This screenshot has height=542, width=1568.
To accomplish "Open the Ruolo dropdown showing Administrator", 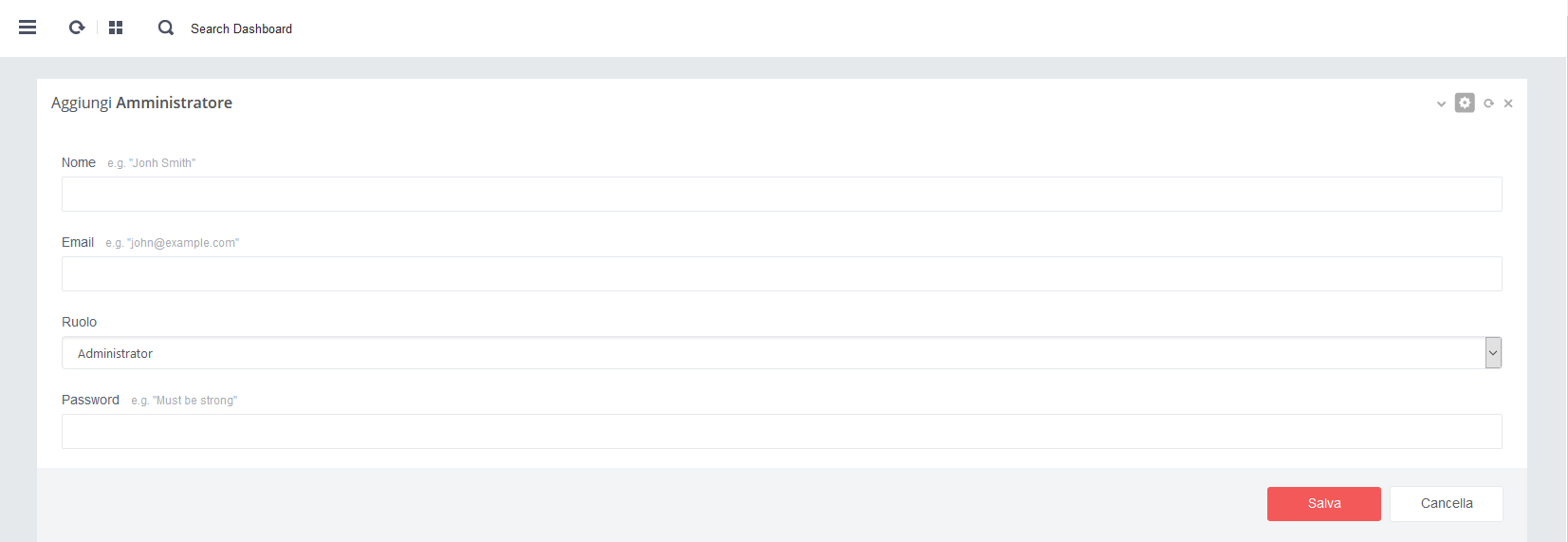I will tap(782, 353).
